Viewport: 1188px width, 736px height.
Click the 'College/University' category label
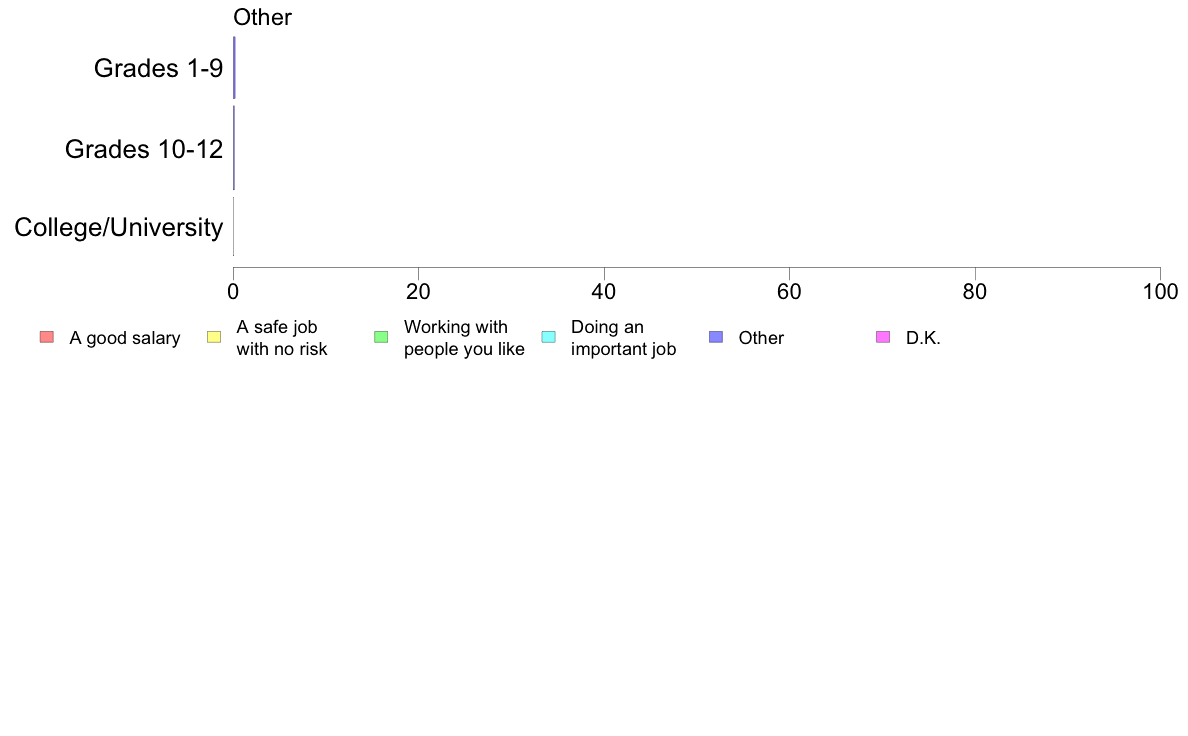(x=118, y=227)
